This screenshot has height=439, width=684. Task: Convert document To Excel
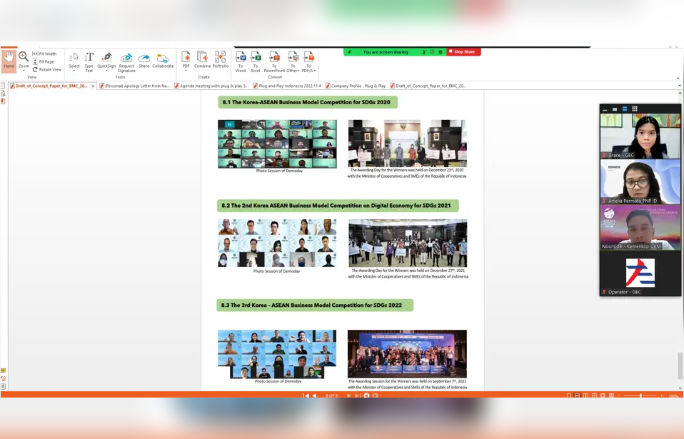[x=256, y=61]
